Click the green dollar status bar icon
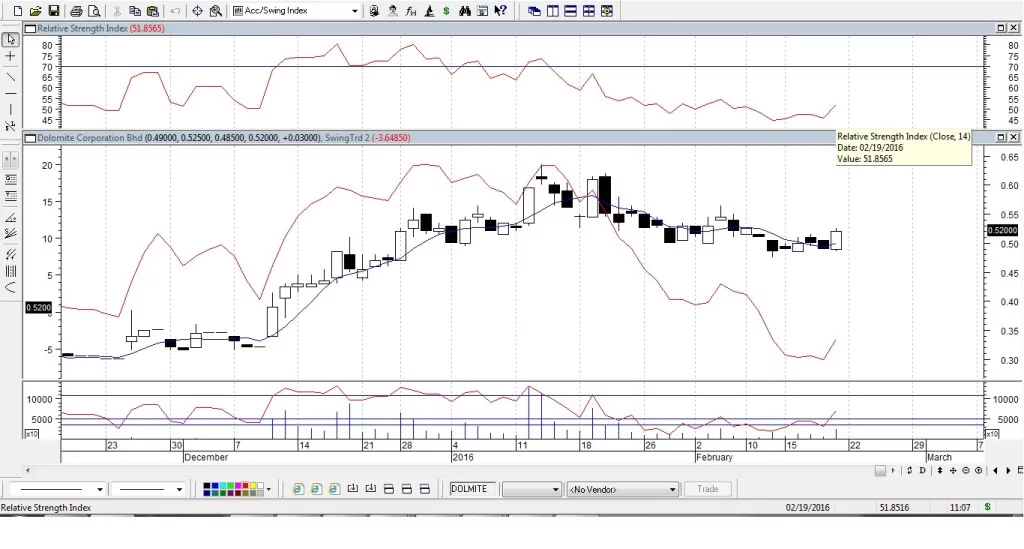 (x=987, y=507)
